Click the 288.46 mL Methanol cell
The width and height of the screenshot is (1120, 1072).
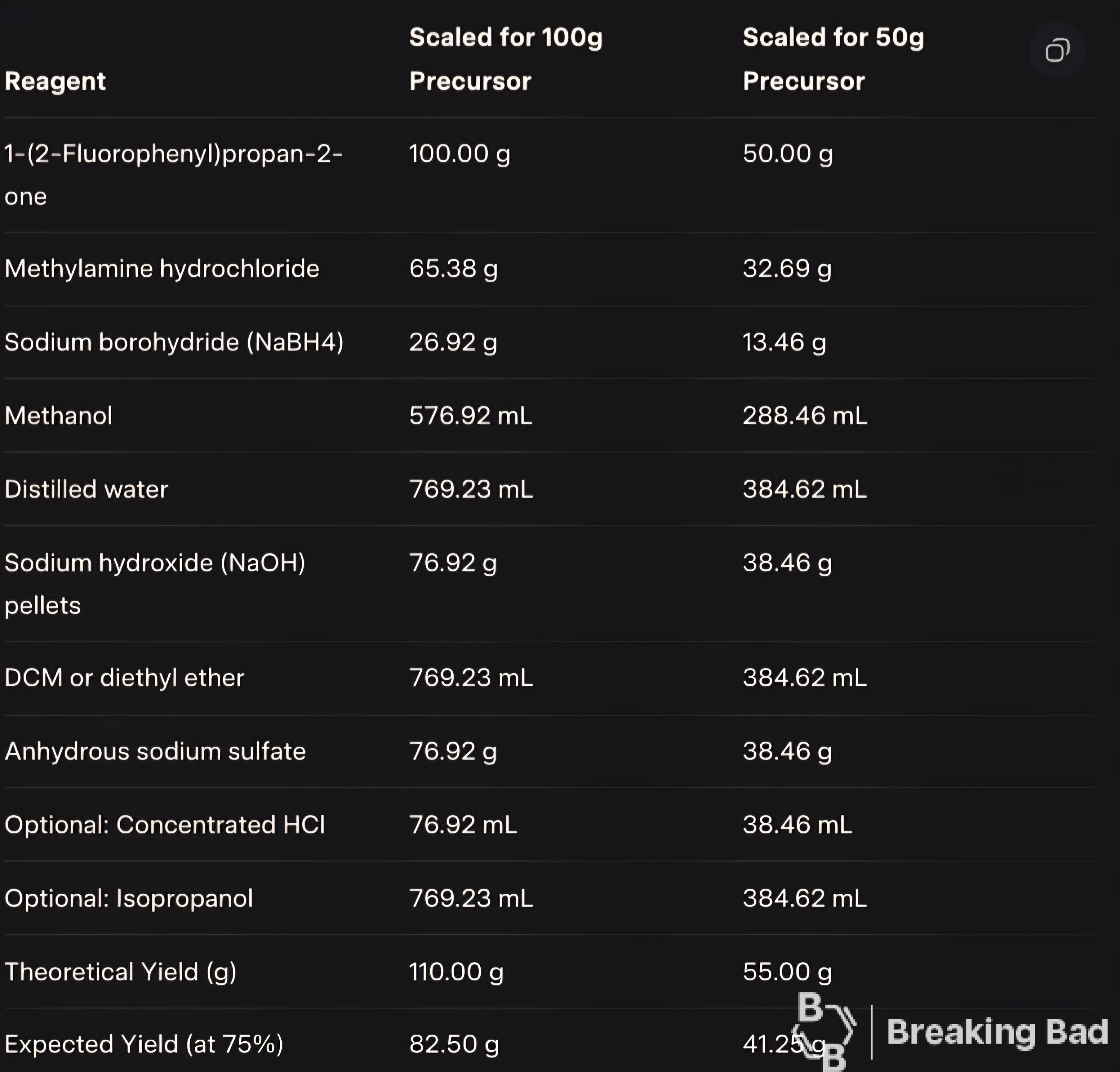coord(805,415)
